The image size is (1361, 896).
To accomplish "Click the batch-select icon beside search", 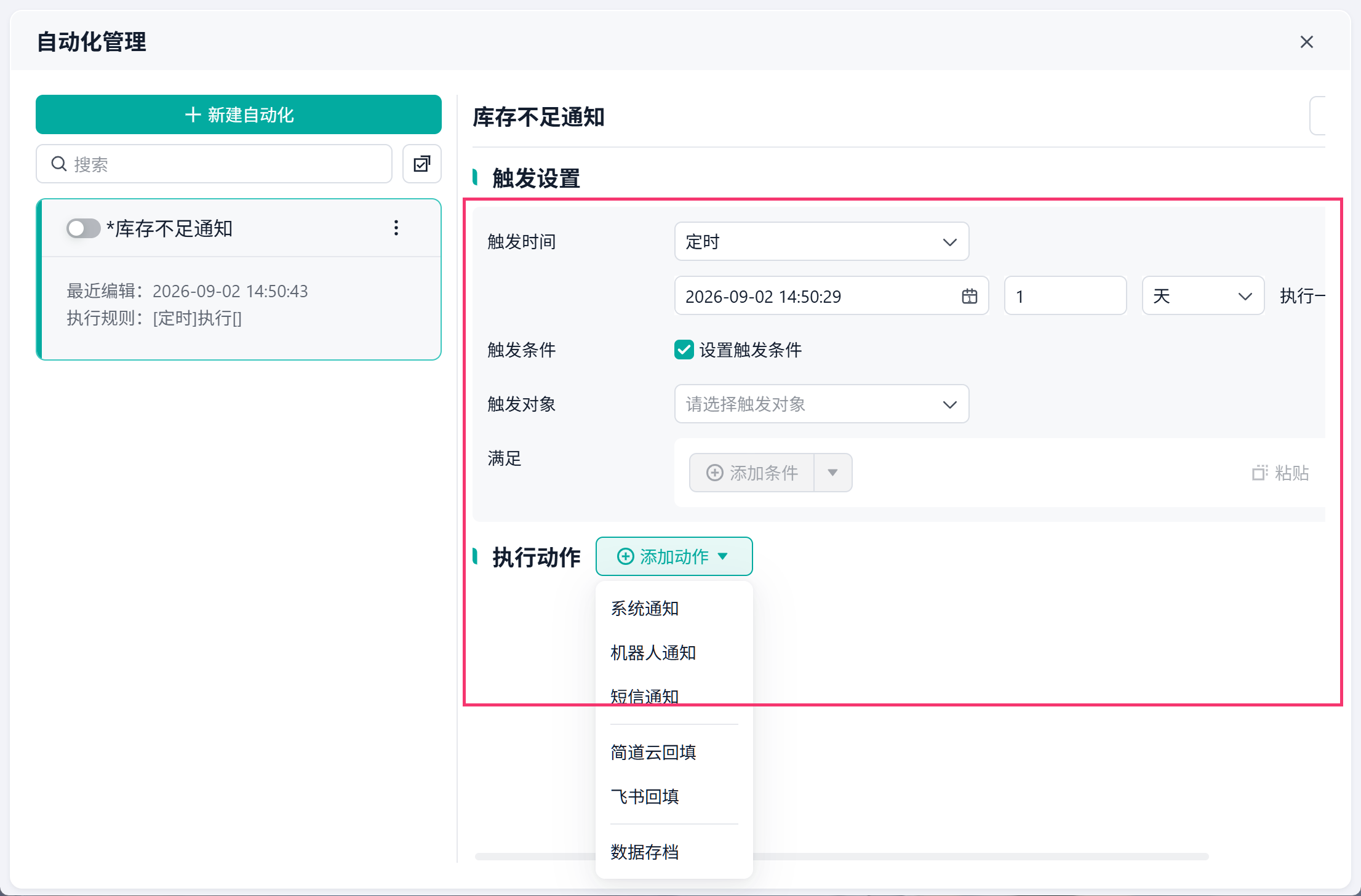I will pos(422,164).
